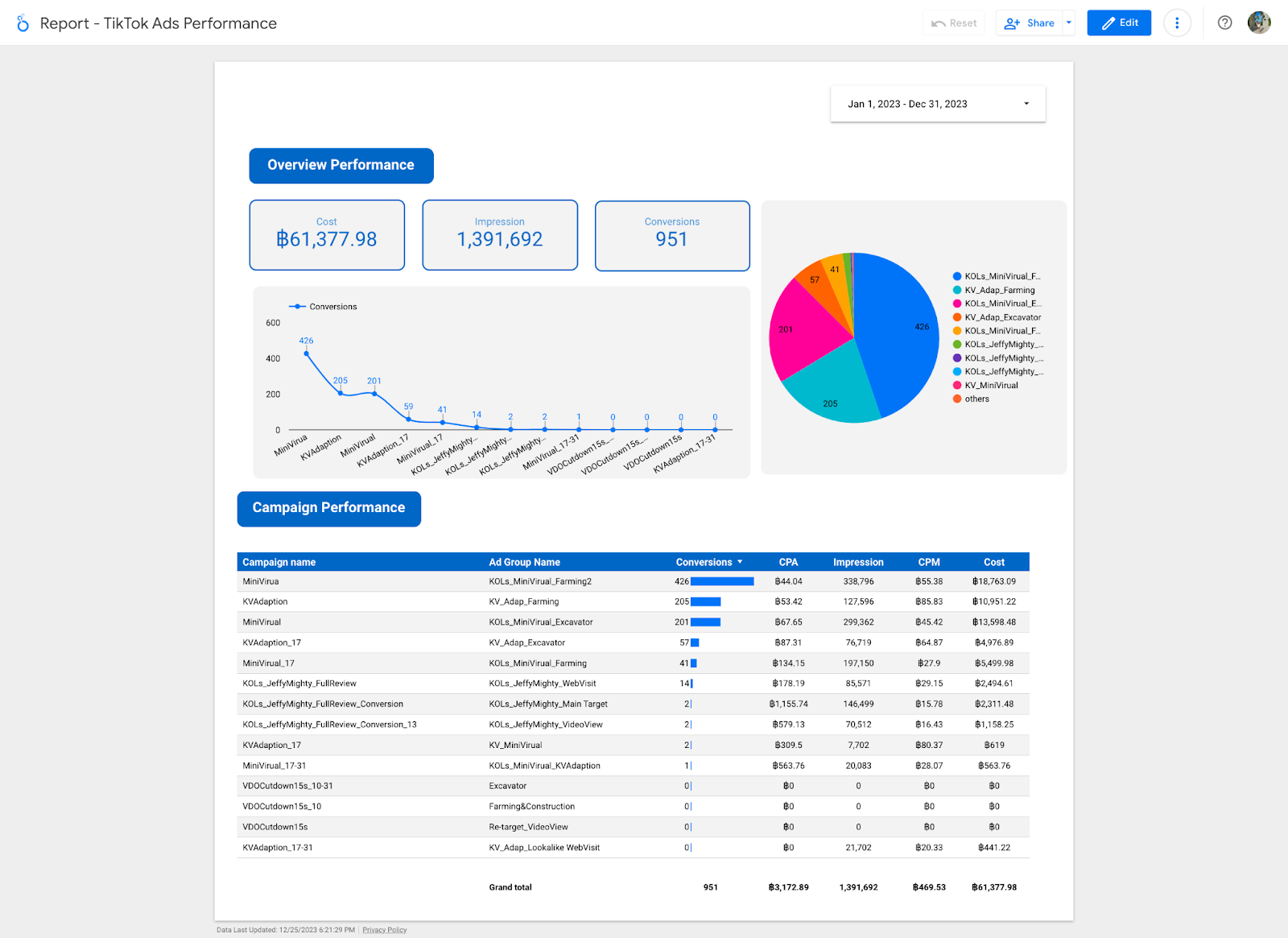Click the ฿85.83 CPM value

click(929, 601)
